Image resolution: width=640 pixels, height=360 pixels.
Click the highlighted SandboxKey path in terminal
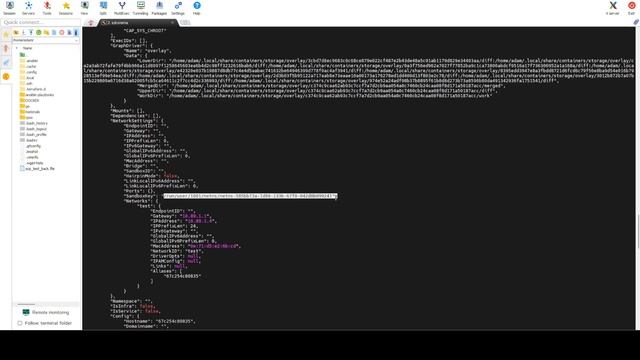250,196
